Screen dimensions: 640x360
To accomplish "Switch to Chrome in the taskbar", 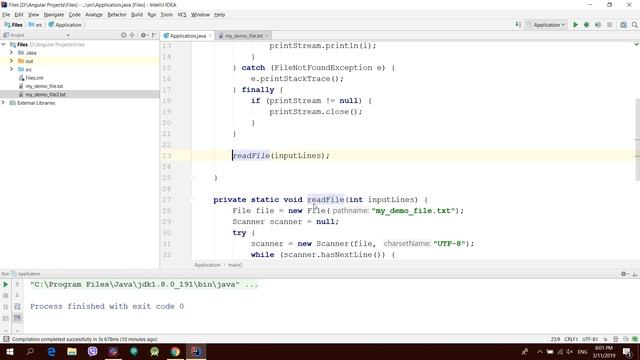I will tap(175, 351).
